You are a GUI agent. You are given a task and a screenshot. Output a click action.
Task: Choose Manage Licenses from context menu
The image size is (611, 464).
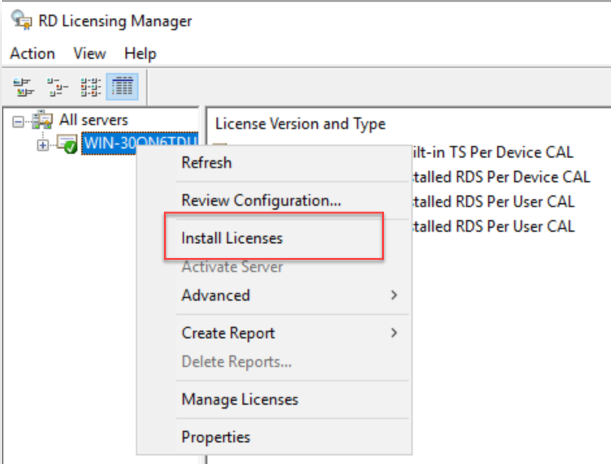pyautogui.click(x=239, y=399)
